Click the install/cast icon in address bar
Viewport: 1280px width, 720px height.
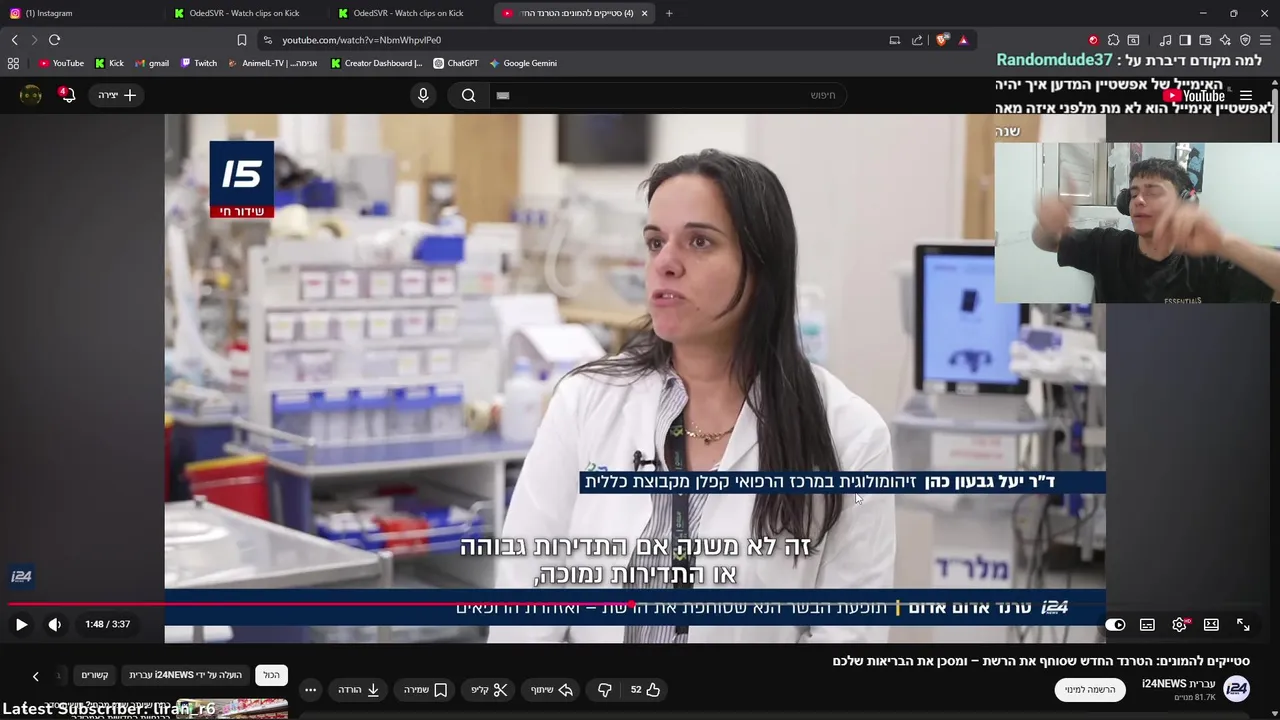click(x=894, y=40)
